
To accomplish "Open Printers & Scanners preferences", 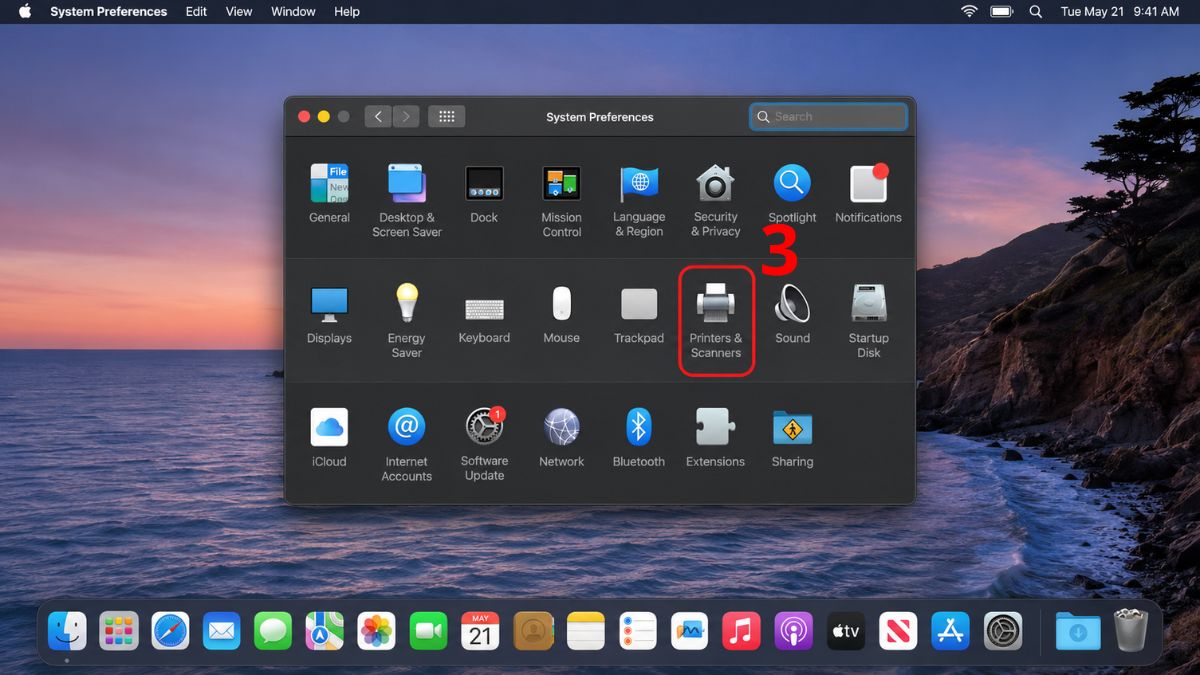I will (716, 320).
